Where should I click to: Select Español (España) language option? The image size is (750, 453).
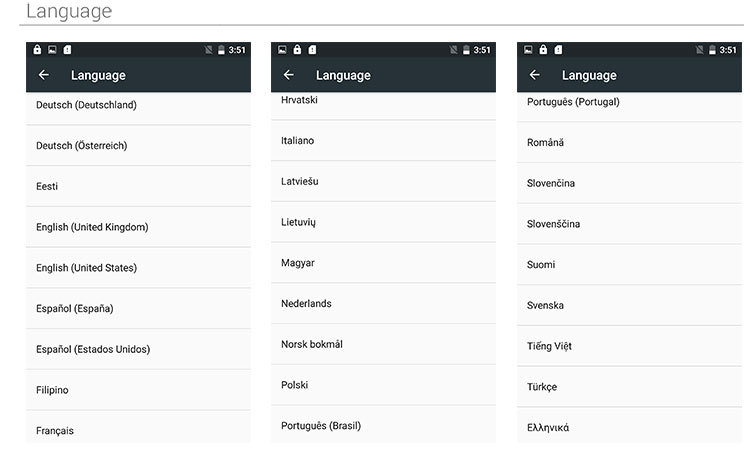[x=75, y=309]
